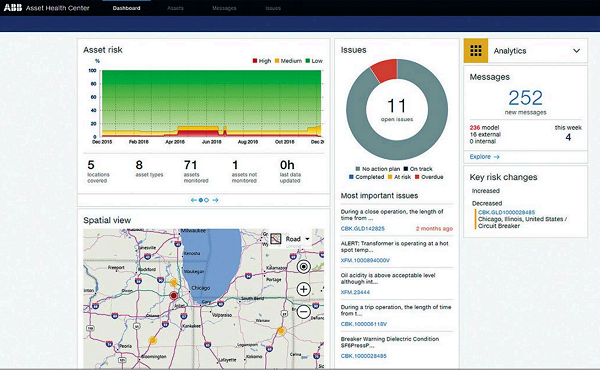Select the first carousel page dot

coord(201,200)
